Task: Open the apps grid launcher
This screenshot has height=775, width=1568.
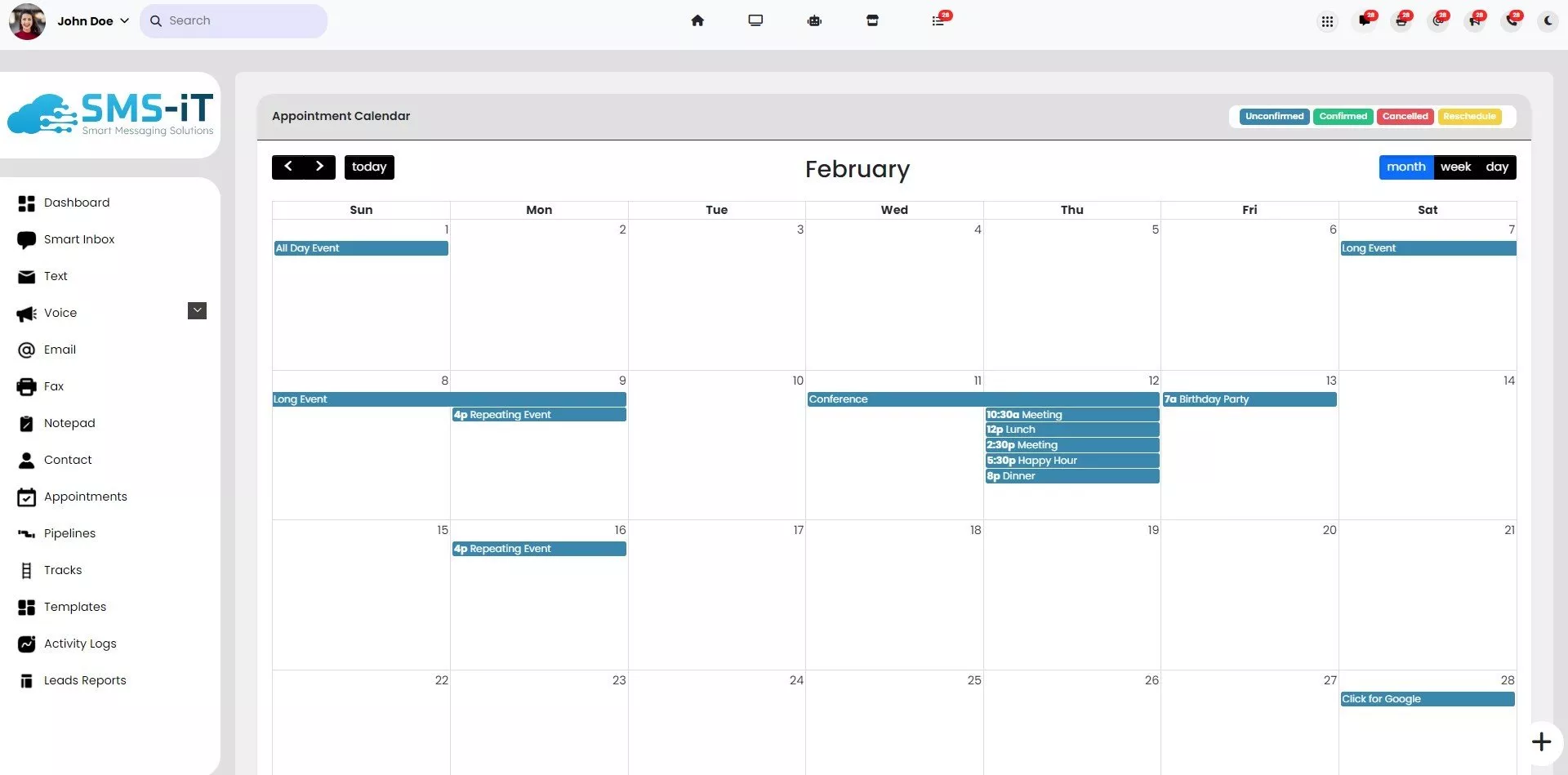Action: pyautogui.click(x=1327, y=21)
